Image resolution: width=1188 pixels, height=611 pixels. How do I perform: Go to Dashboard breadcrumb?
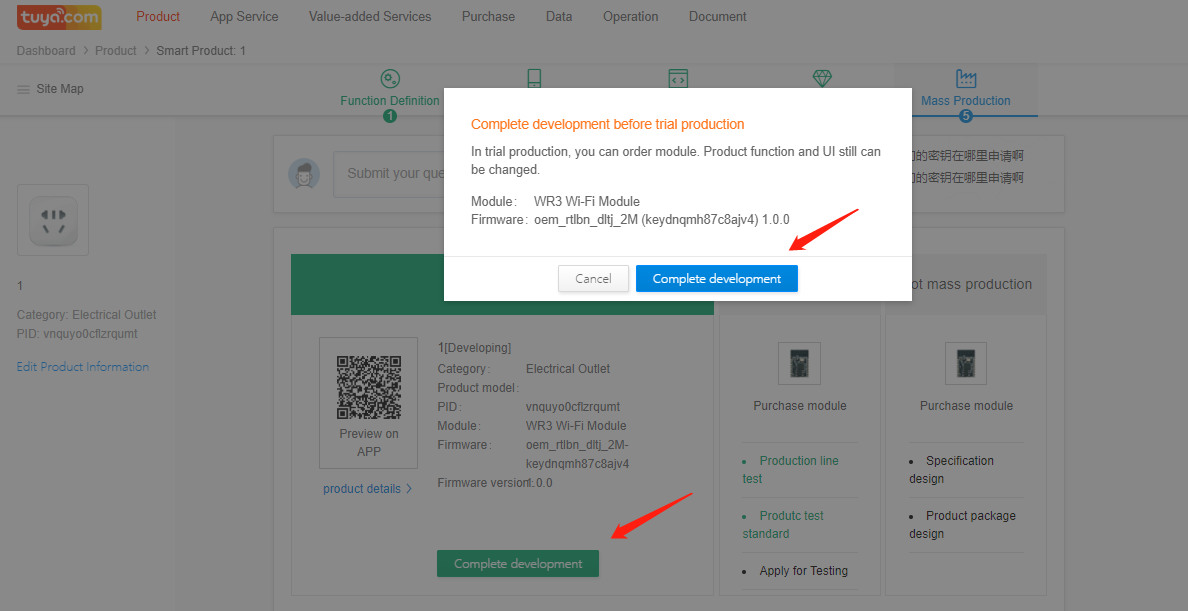tap(46, 51)
